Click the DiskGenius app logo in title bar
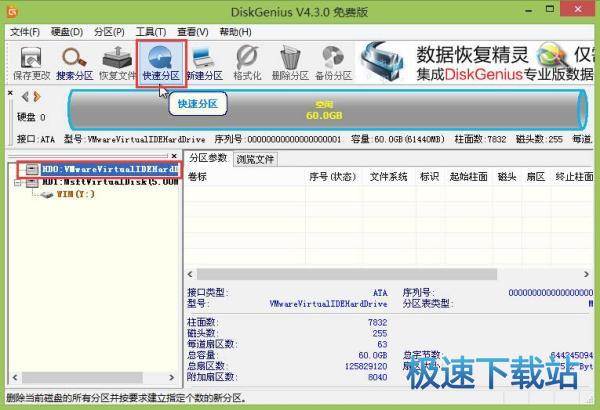The width and height of the screenshot is (600, 410). [12, 11]
